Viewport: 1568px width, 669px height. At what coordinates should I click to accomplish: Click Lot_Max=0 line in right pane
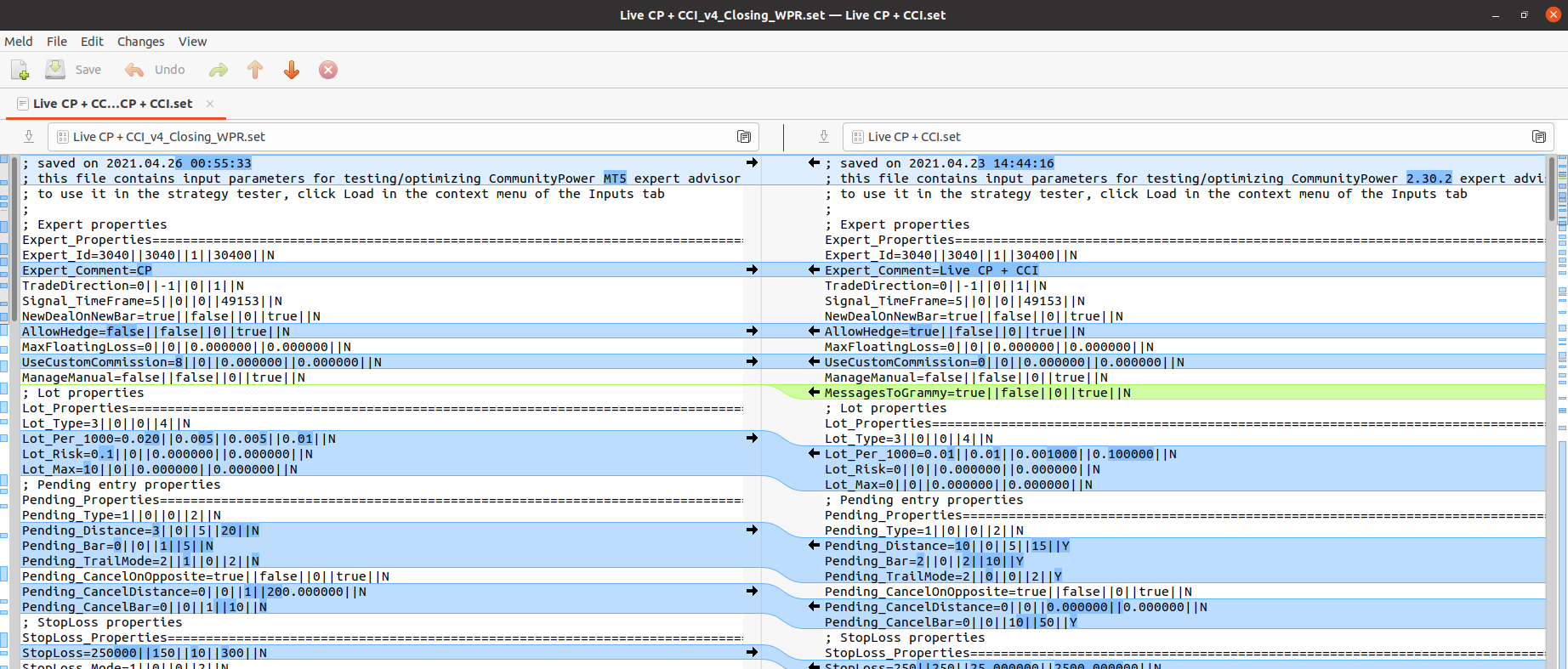(958, 485)
